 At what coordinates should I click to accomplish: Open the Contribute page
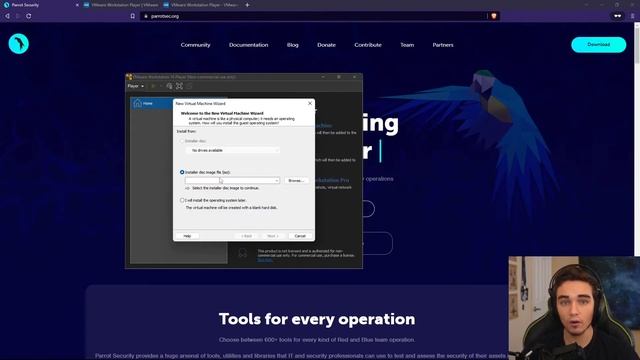point(368,45)
